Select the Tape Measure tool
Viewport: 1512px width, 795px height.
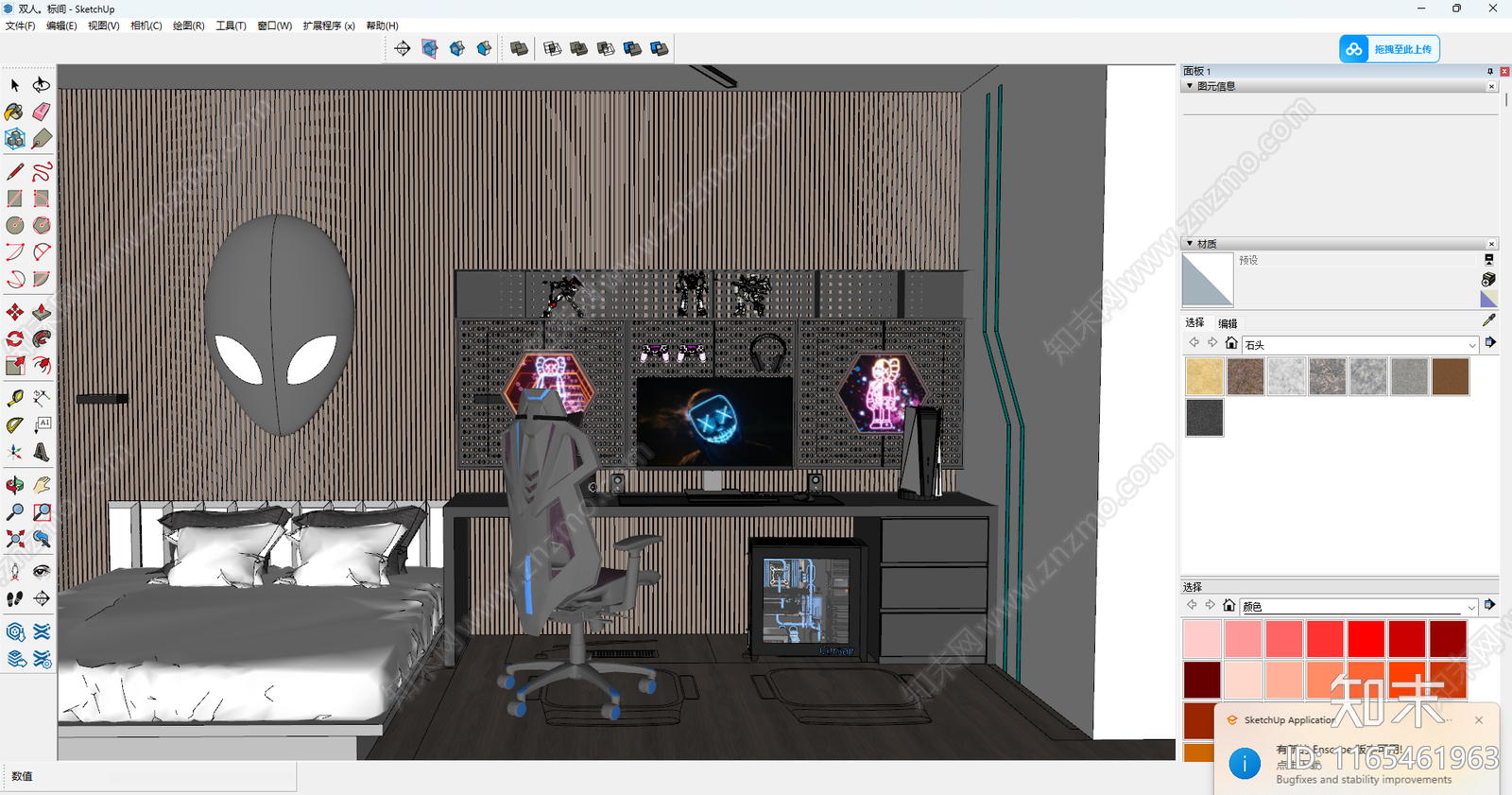point(15,398)
